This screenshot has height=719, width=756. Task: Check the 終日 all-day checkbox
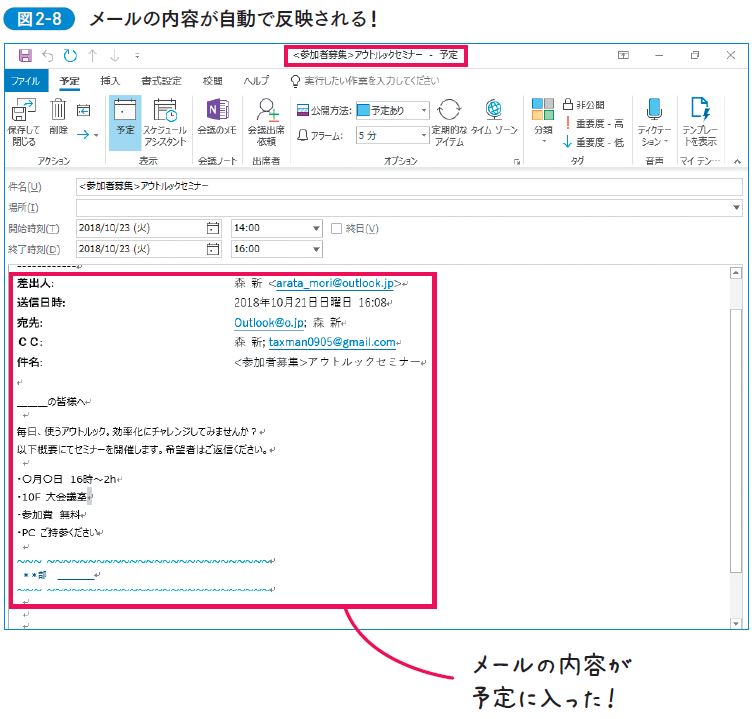pos(336,228)
